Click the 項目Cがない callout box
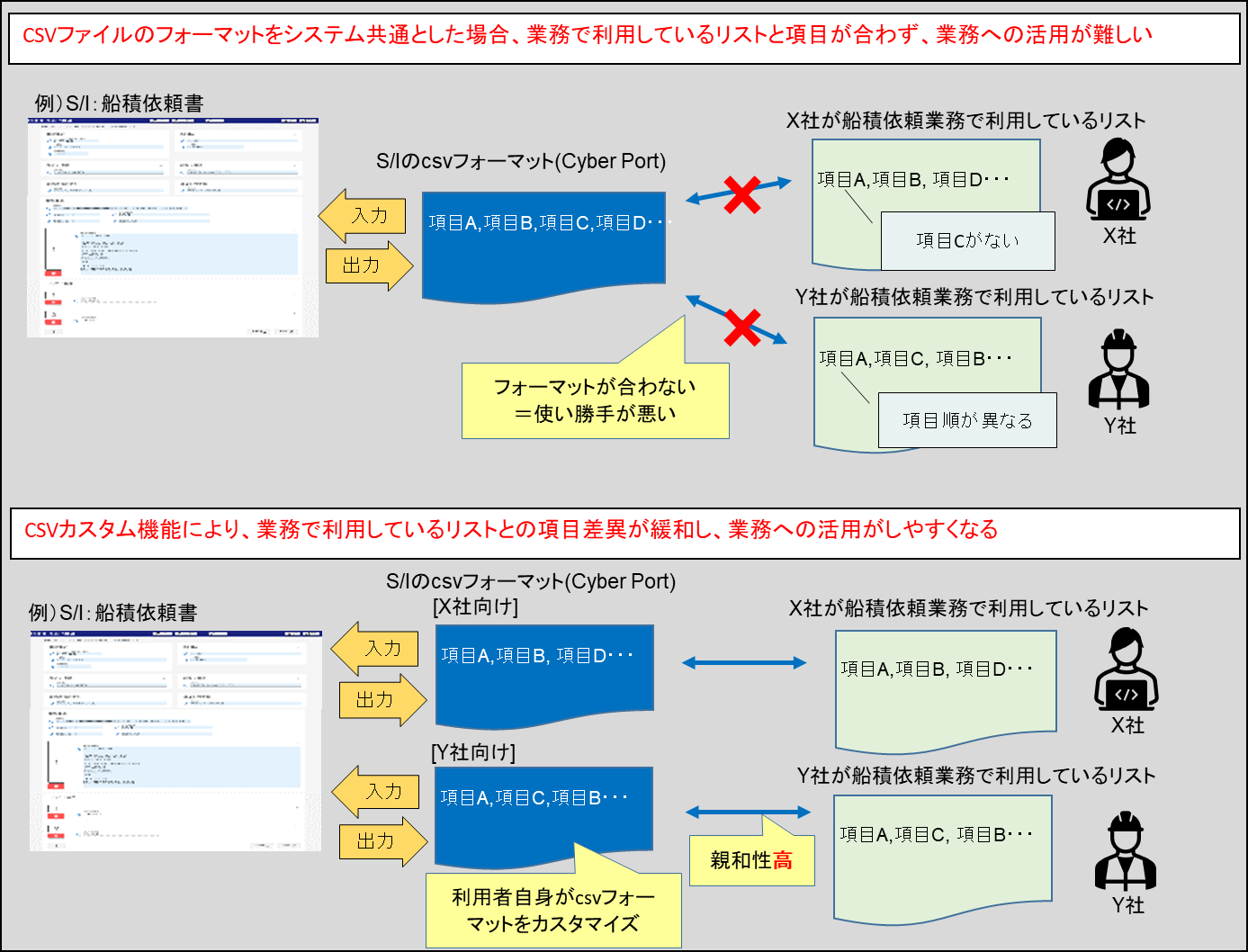This screenshot has height=952, width=1248. coord(967,241)
